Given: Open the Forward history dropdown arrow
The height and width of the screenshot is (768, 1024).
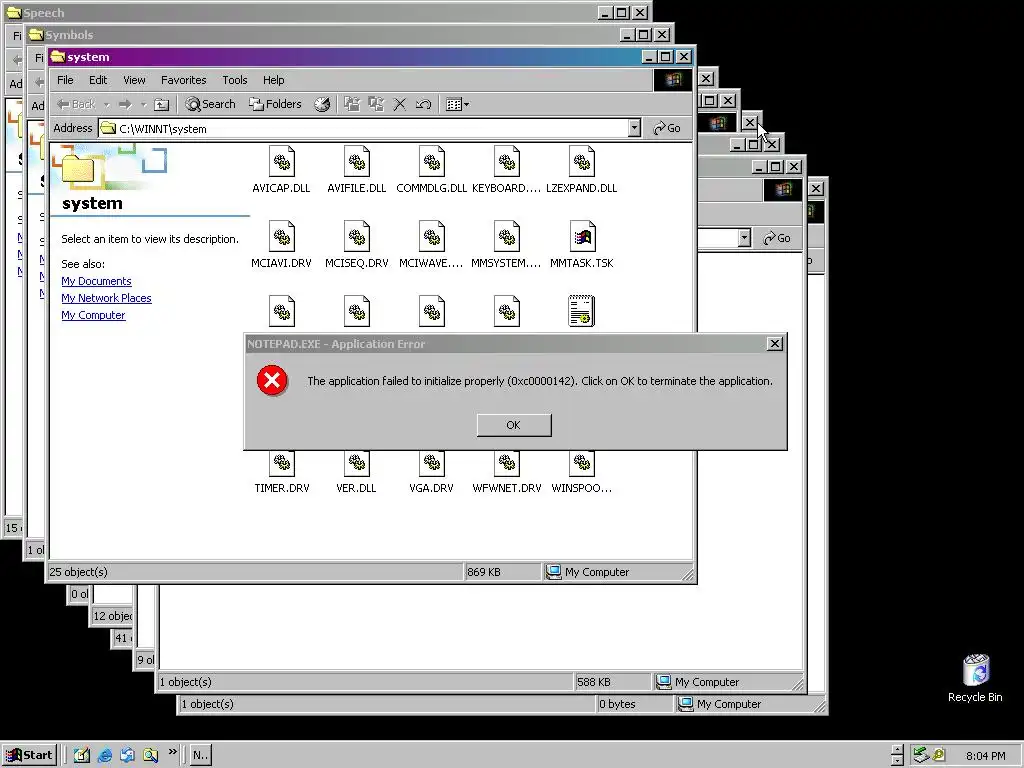Looking at the screenshot, I should click(x=143, y=104).
